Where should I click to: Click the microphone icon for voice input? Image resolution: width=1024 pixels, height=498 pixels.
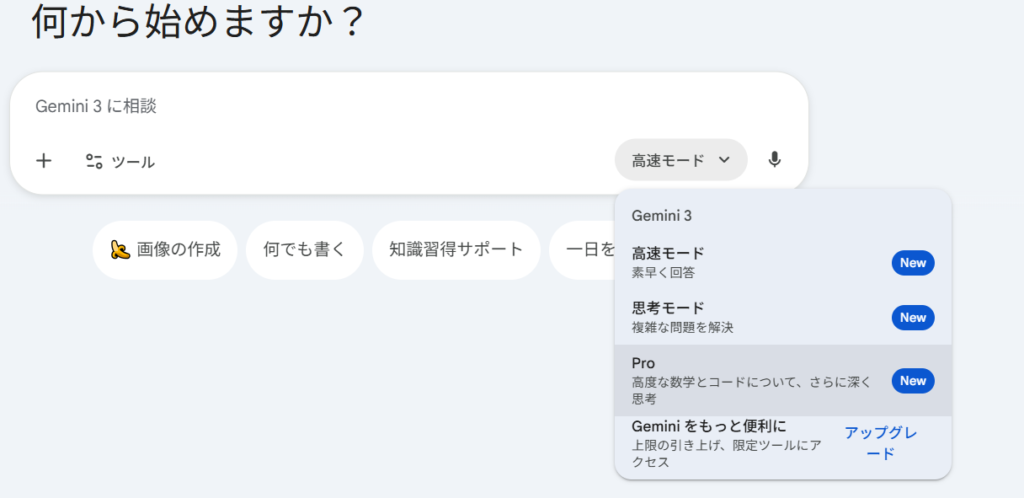tap(774, 160)
